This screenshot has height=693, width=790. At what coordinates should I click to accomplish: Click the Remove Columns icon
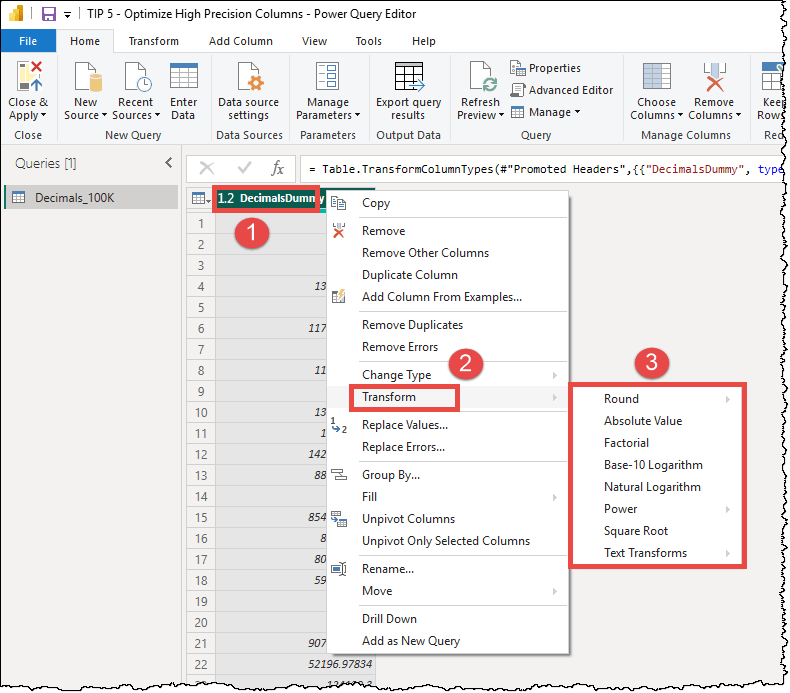pyautogui.click(x=713, y=78)
